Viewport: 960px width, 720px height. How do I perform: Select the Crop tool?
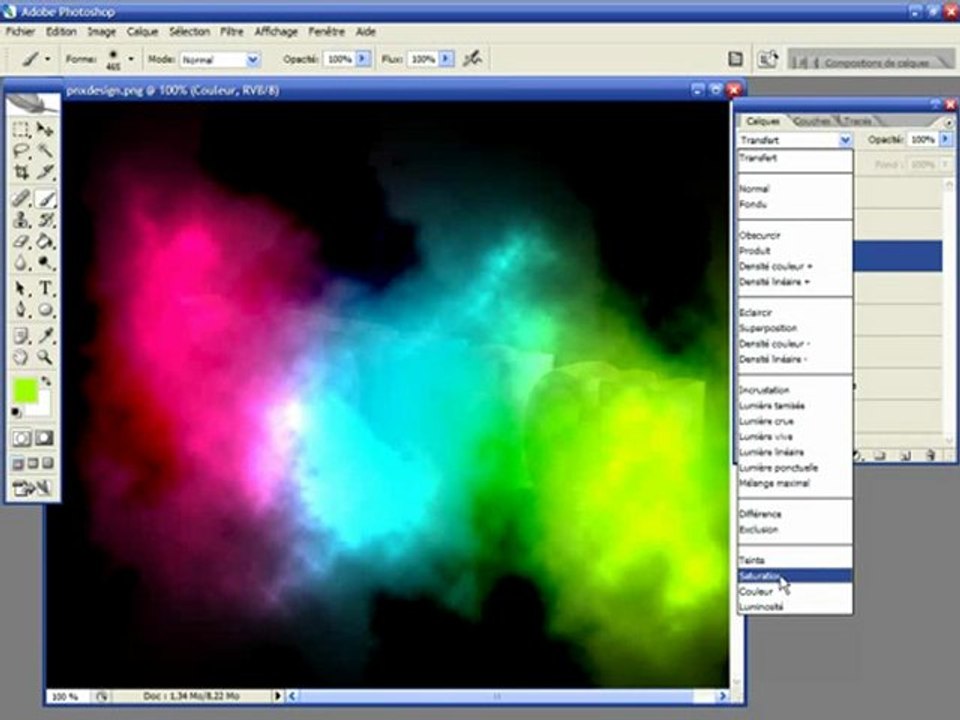21,172
